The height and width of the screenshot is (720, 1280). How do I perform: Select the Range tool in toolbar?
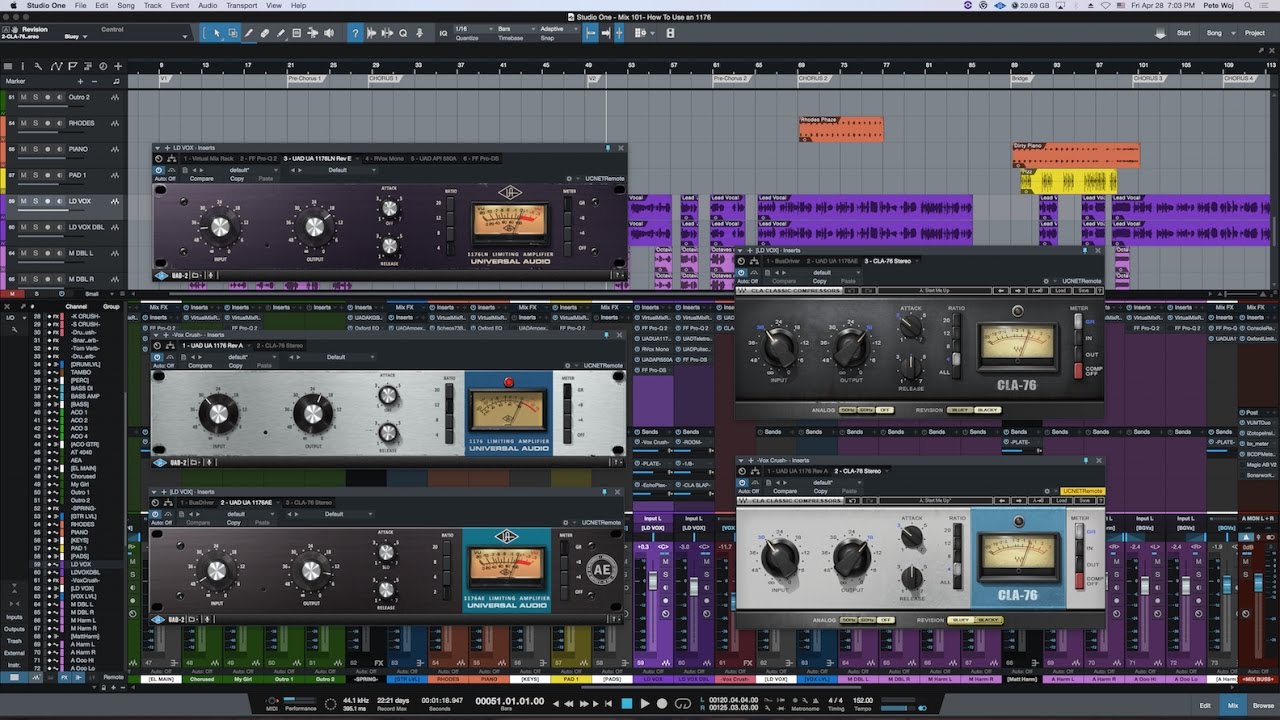click(x=232, y=33)
